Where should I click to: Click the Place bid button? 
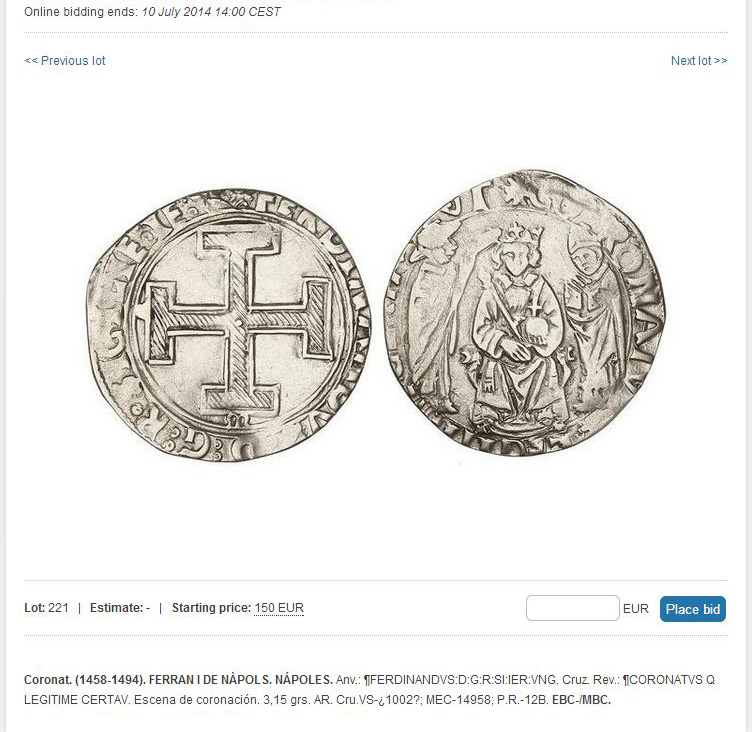[693, 609]
